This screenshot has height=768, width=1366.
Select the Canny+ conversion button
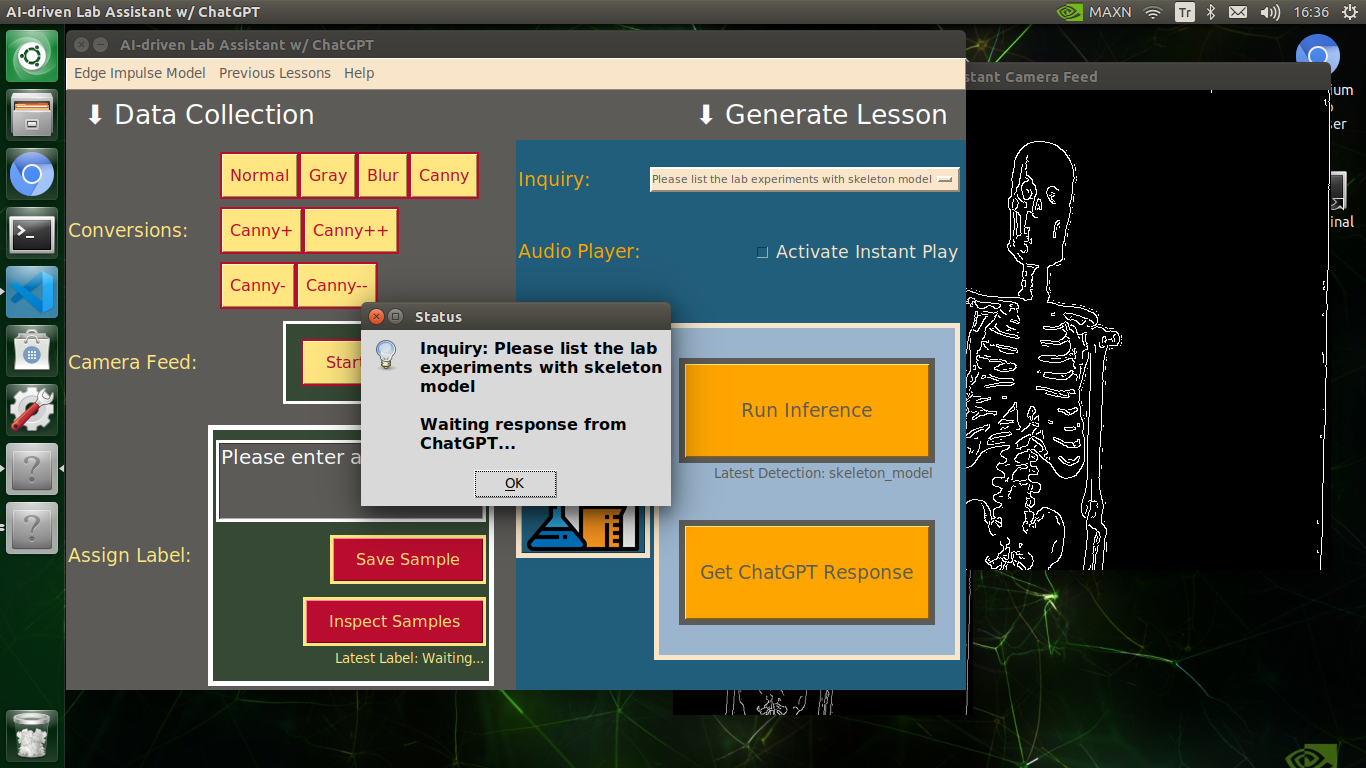tap(261, 230)
